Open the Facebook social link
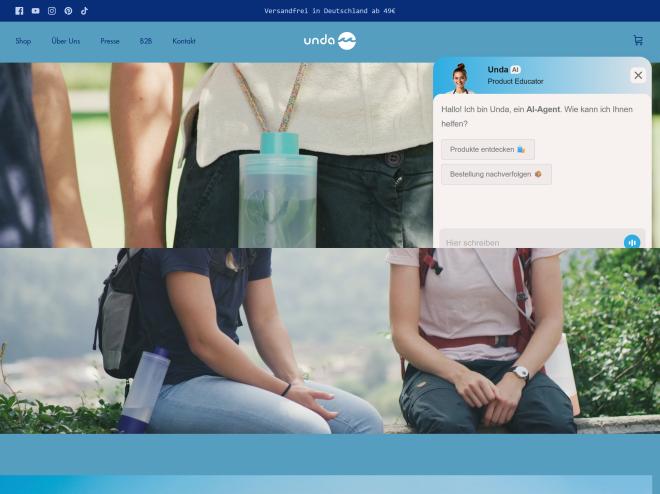This screenshot has width=660, height=494. 19,11
